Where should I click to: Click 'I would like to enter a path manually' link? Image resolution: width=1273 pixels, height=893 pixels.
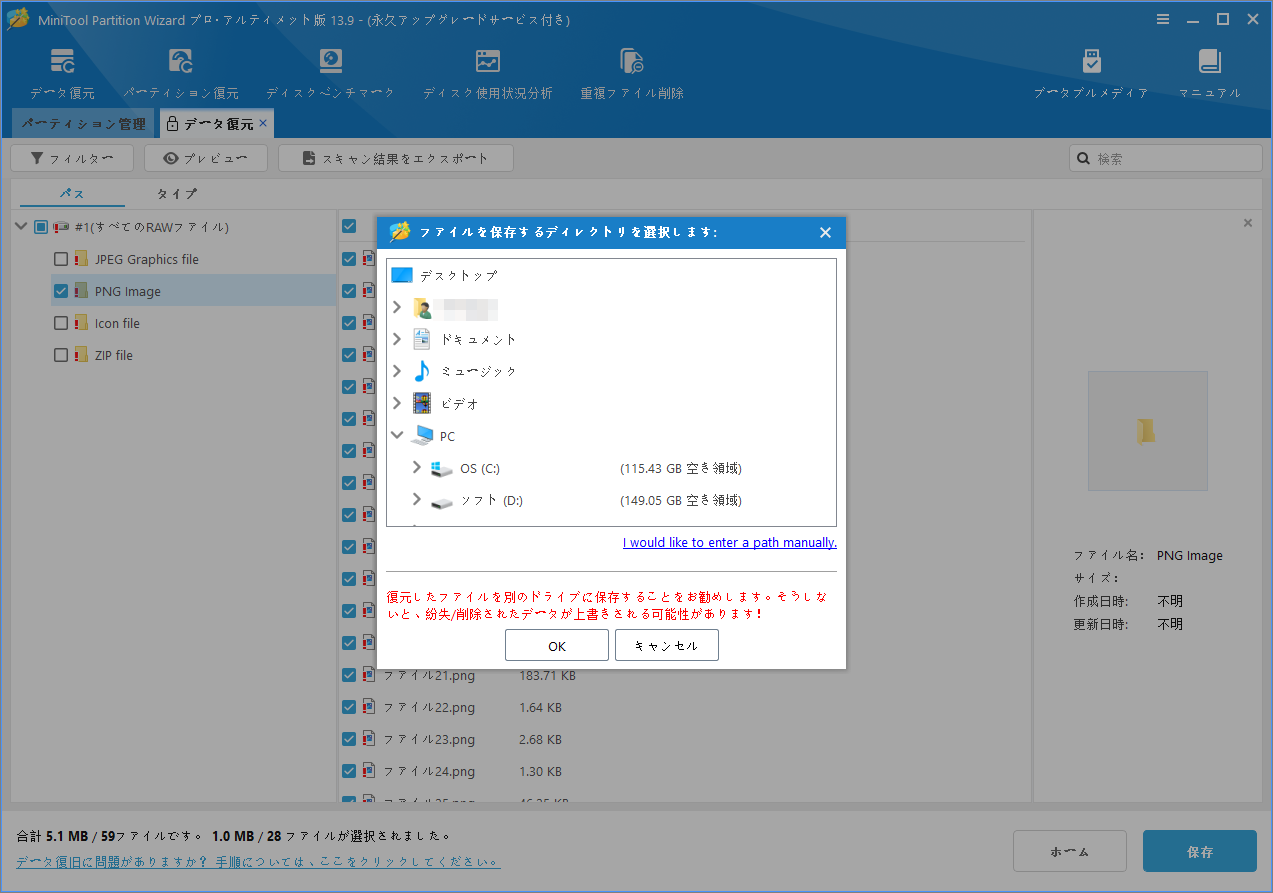click(x=730, y=542)
